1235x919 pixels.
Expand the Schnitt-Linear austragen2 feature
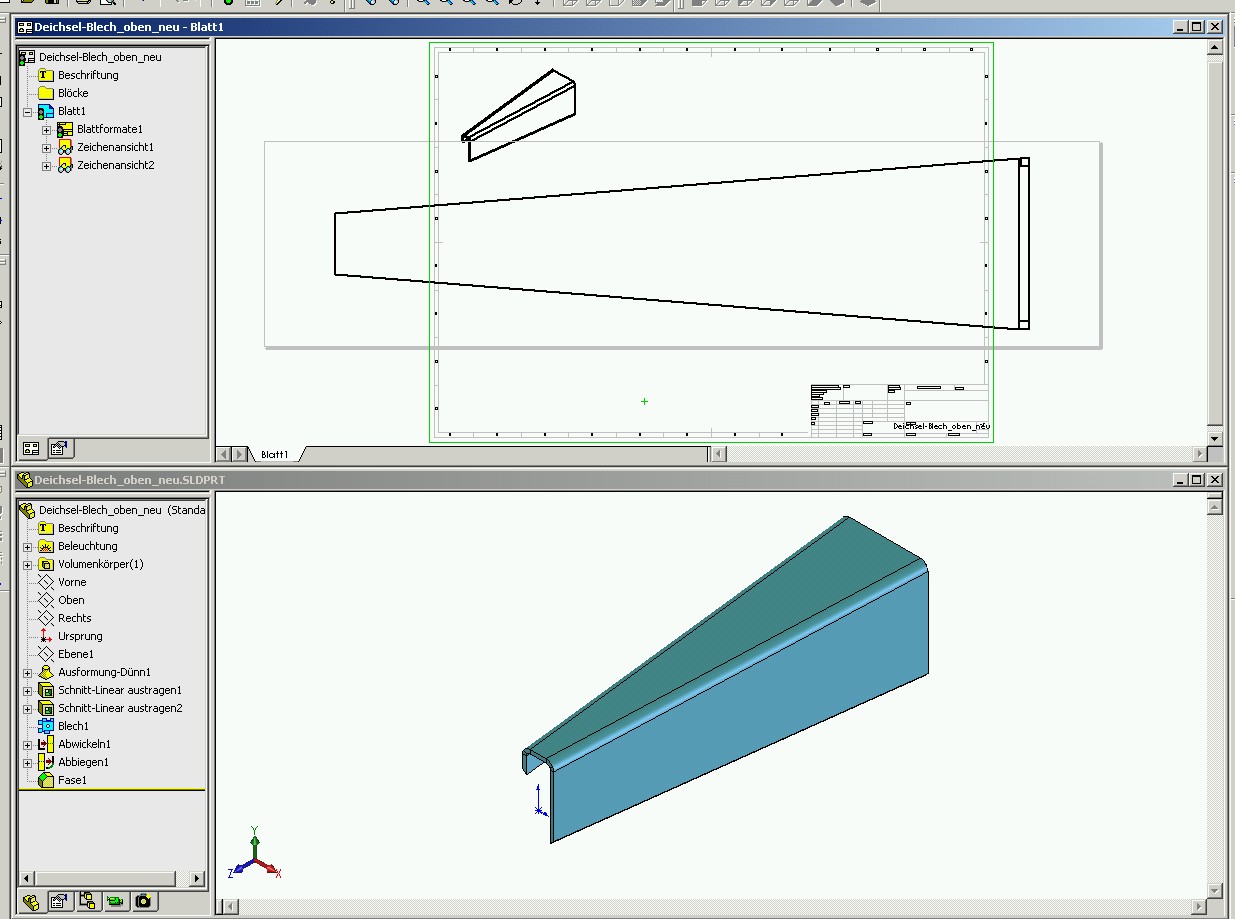point(27,708)
